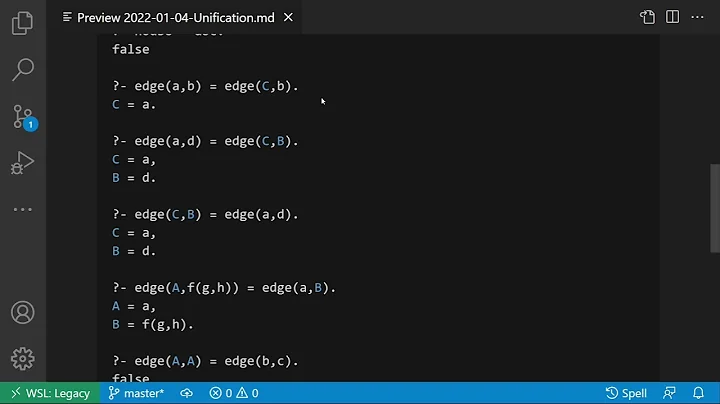Open notifications bell in status bar
720x404 pixels.
click(698, 393)
